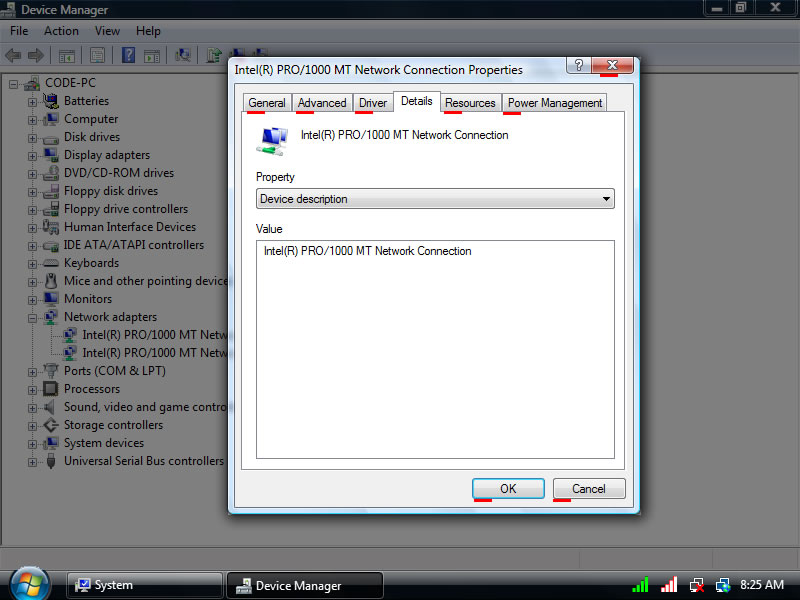This screenshot has width=800, height=600.
Task: Open the Windows Start orb
Action: [29, 583]
